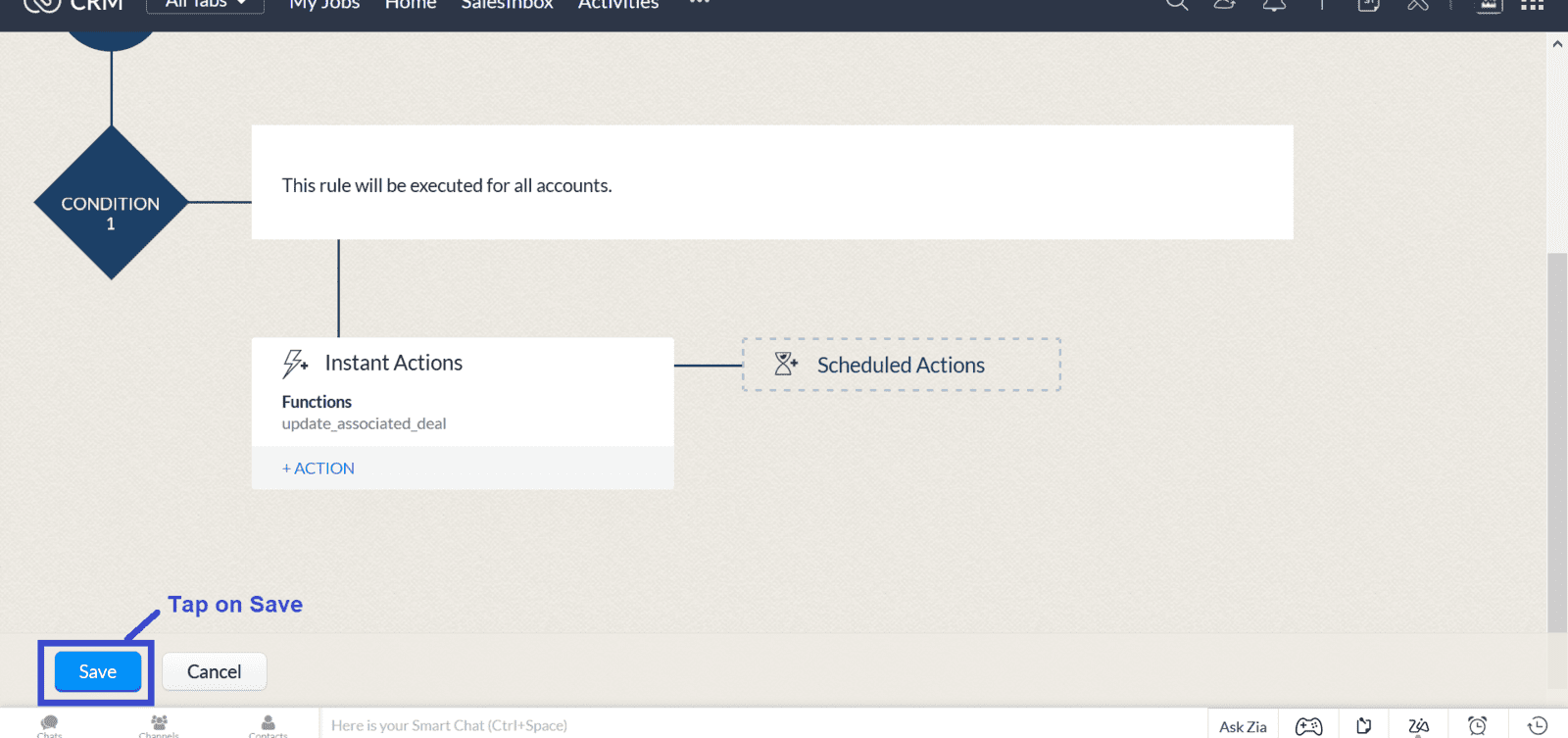Click the vertical scrollbar thumb
1568x738 pixels.
pyautogui.click(x=1557, y=442)
